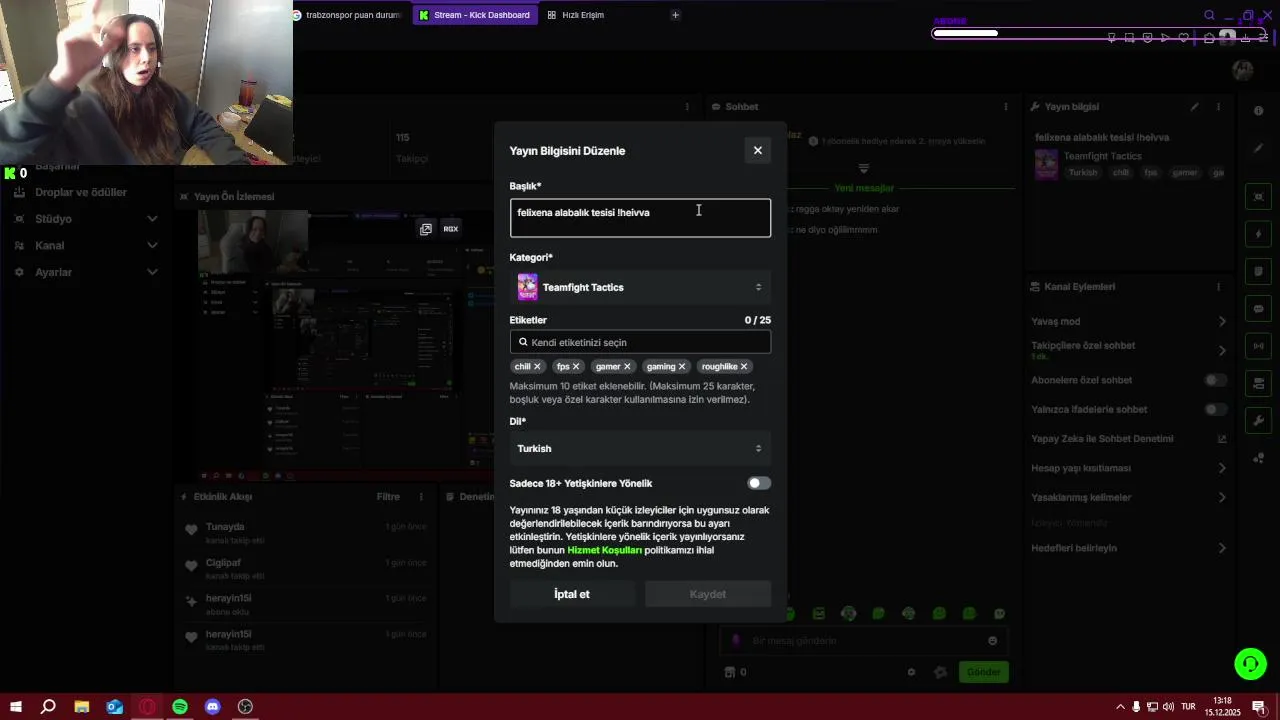Remove the gamer tag
Image resolution: width=1280 pixels, height=720 pixels.
tap(628, 367)
